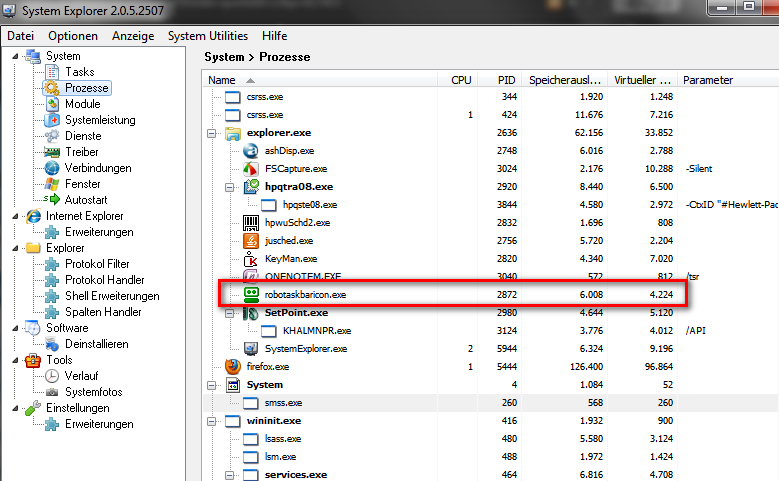Click the Deinstallieren icon under Software

point(52,344)
